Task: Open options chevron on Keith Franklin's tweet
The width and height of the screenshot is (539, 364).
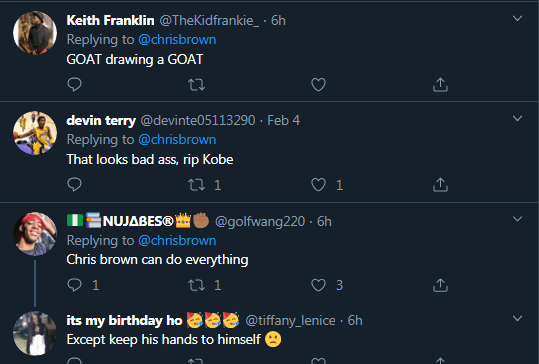Action: 517,18
